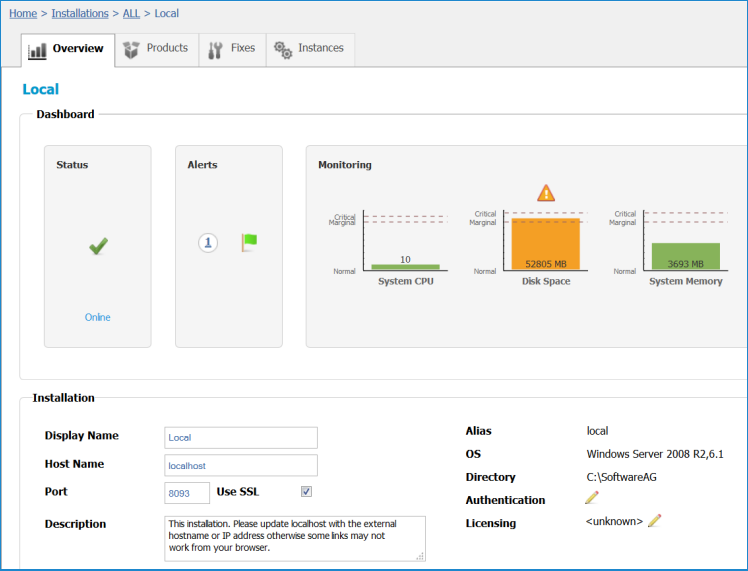Click the green System Memory bar
The height and width of the screenshot is (571, 748).
[x=686, y=257]
